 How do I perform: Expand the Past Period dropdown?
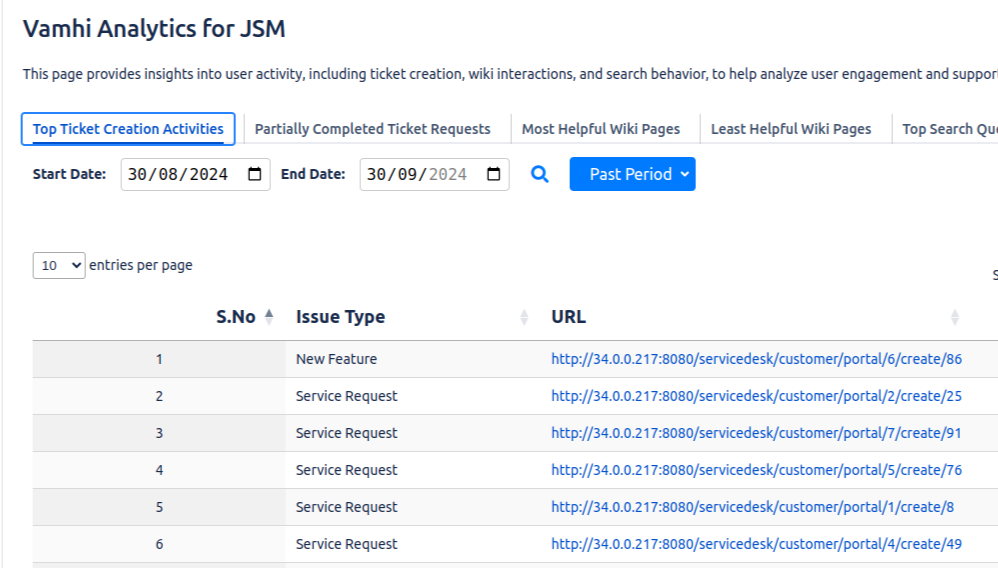click(632, 174)
